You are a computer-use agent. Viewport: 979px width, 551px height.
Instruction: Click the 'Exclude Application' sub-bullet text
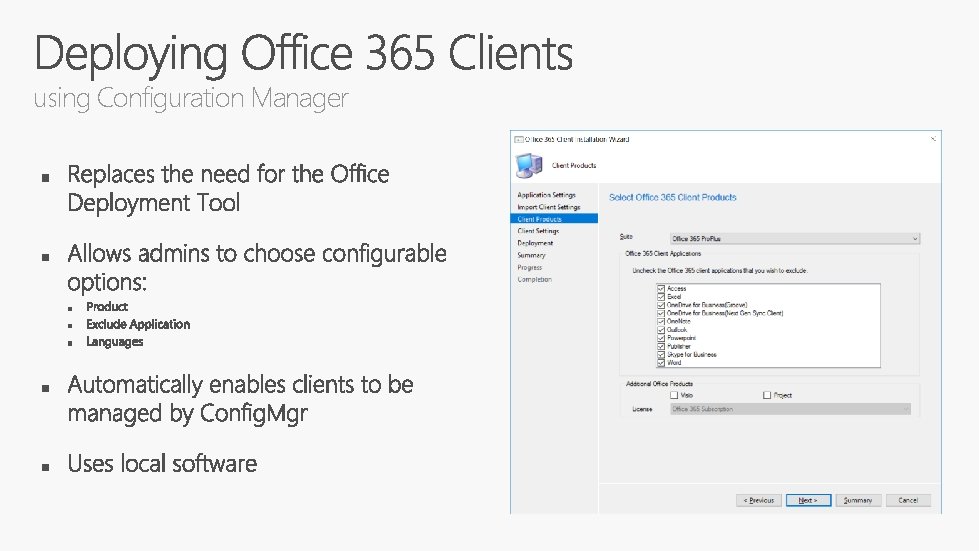pyautogui.click(x=138, y=324)
